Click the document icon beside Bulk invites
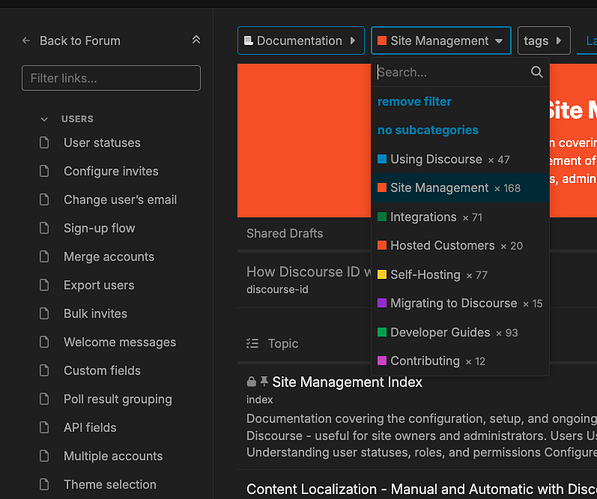 [x=45, y=314]
